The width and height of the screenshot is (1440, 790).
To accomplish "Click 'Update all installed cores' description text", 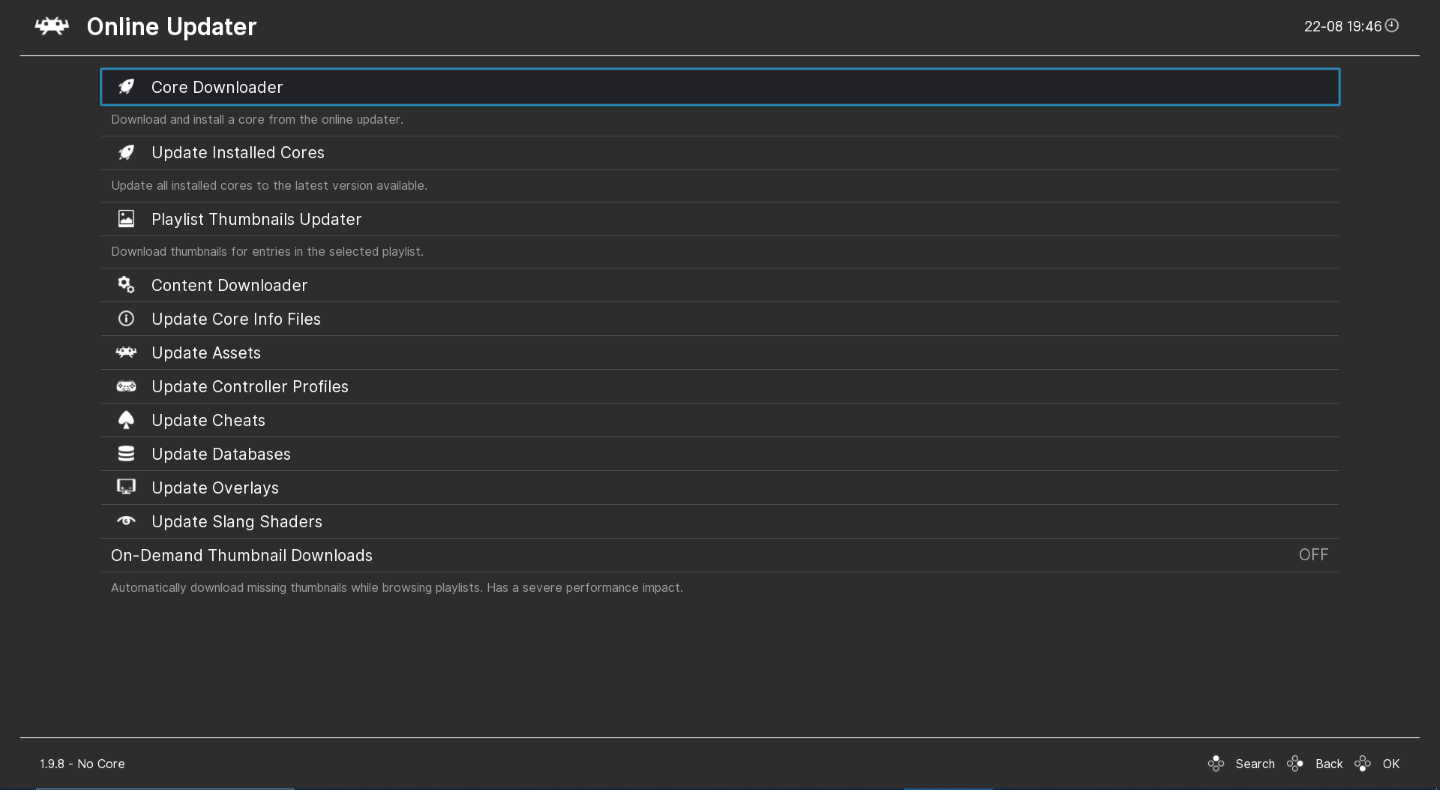I will click(269, 186).
